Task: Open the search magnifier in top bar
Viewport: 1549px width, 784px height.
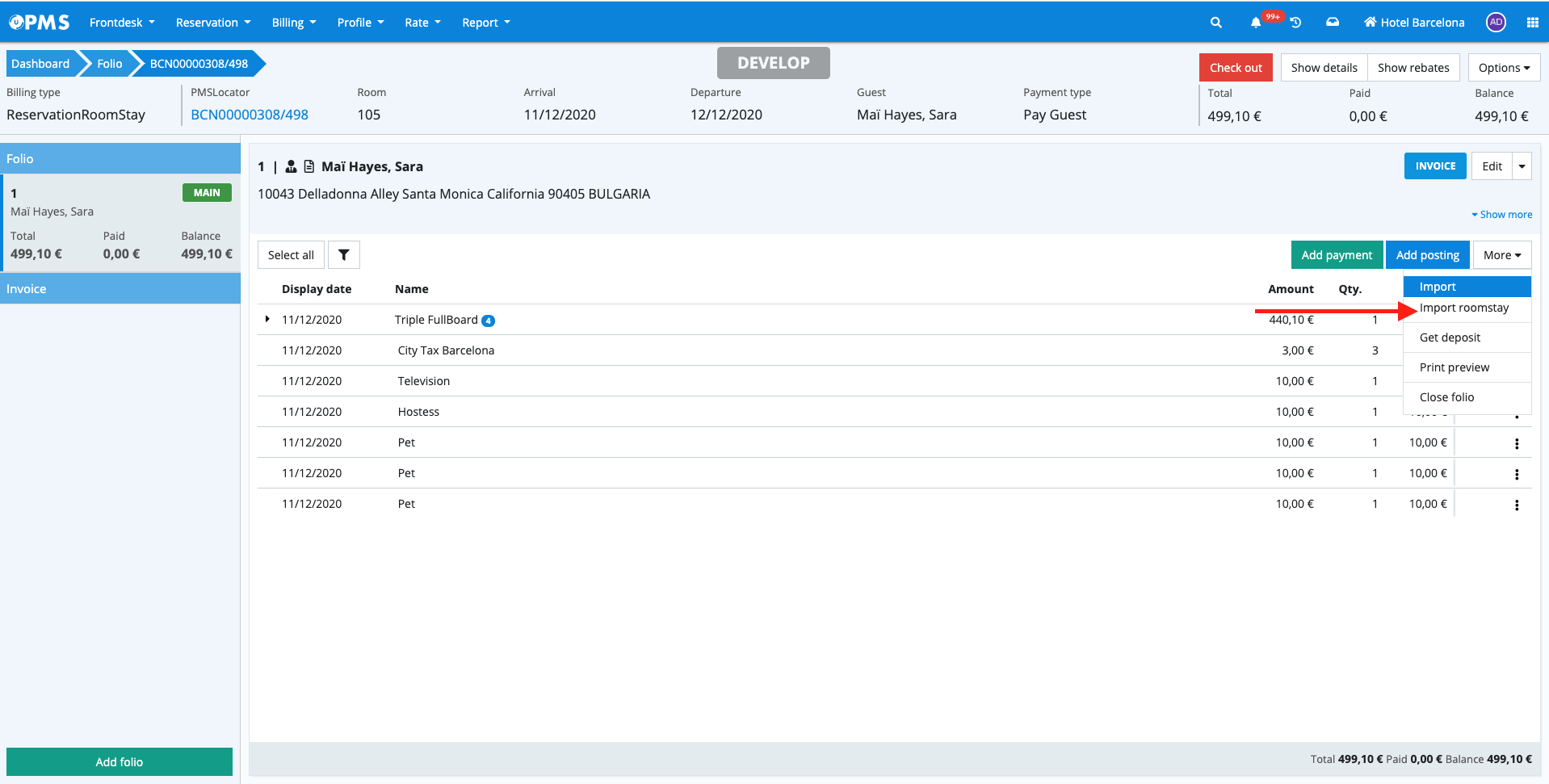Action: click(1215, 23)
